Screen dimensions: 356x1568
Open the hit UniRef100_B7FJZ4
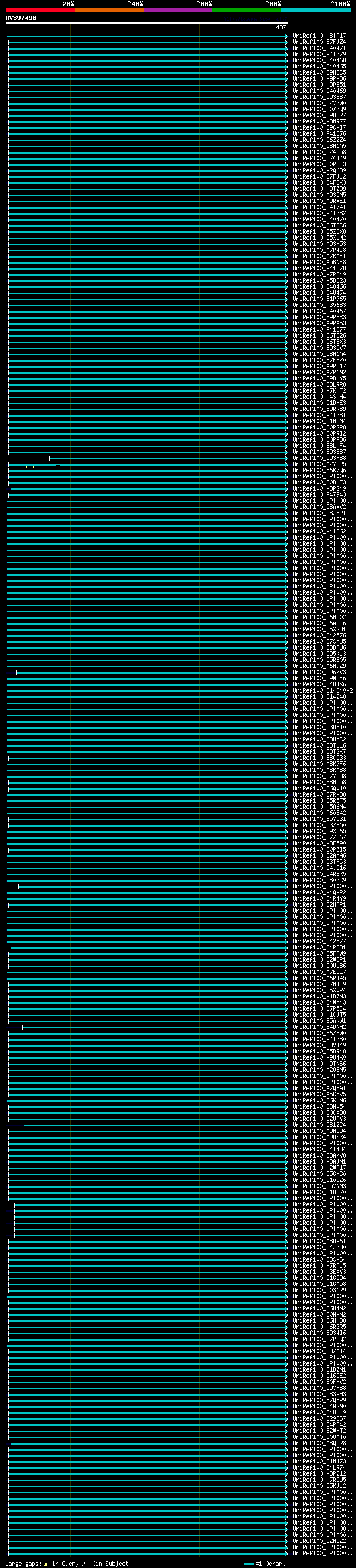pyautogui.click(x=319, y=42)
